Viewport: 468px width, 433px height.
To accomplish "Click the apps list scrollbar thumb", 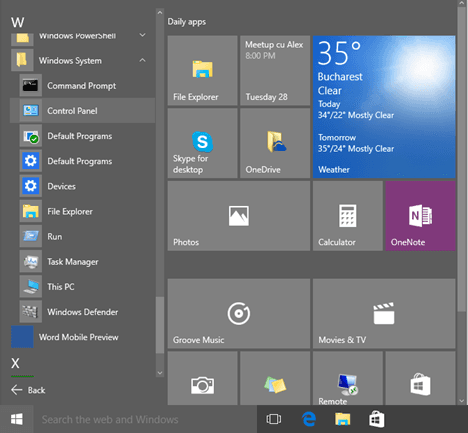I will [160, 325].
